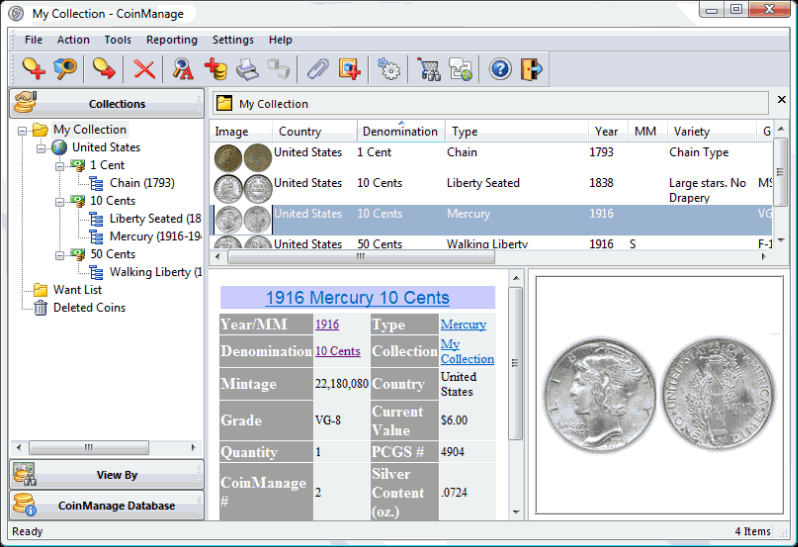Click the Add Coin toolbar icon
The image size is (798, 547).
pos(34,69)
